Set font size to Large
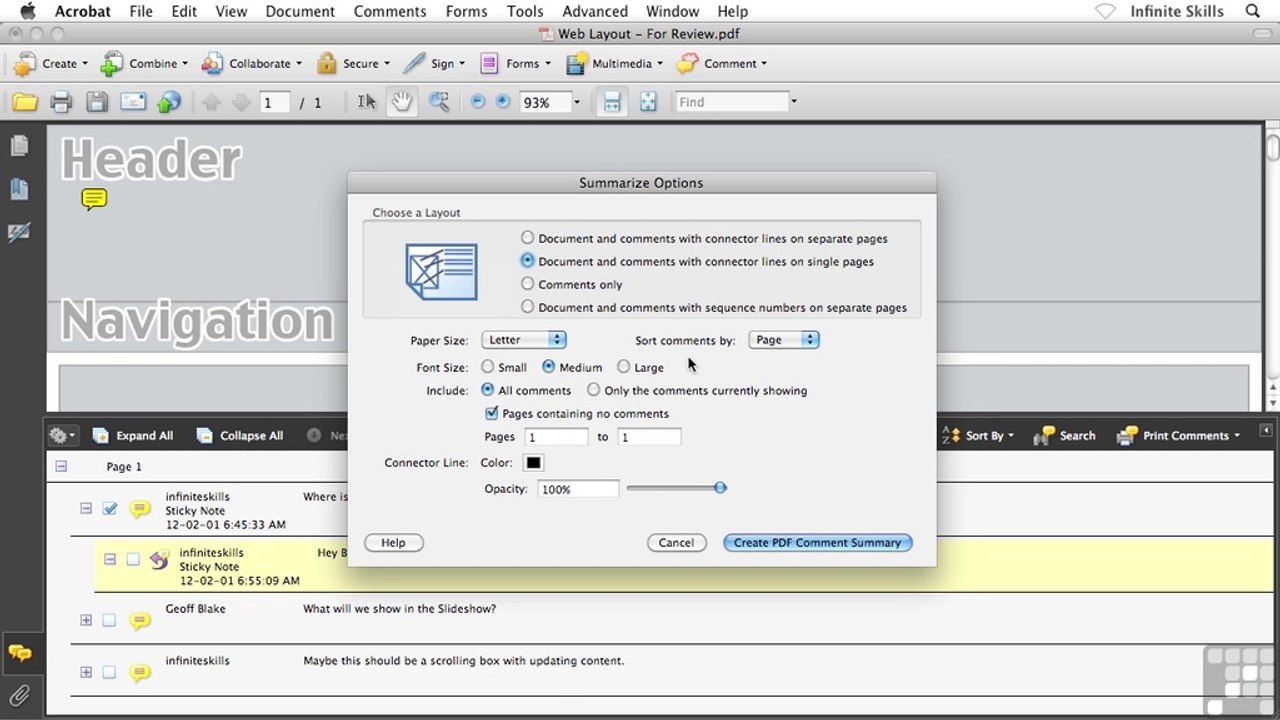This screenshot has width=1280, height=720. click(x=623, y=367)
